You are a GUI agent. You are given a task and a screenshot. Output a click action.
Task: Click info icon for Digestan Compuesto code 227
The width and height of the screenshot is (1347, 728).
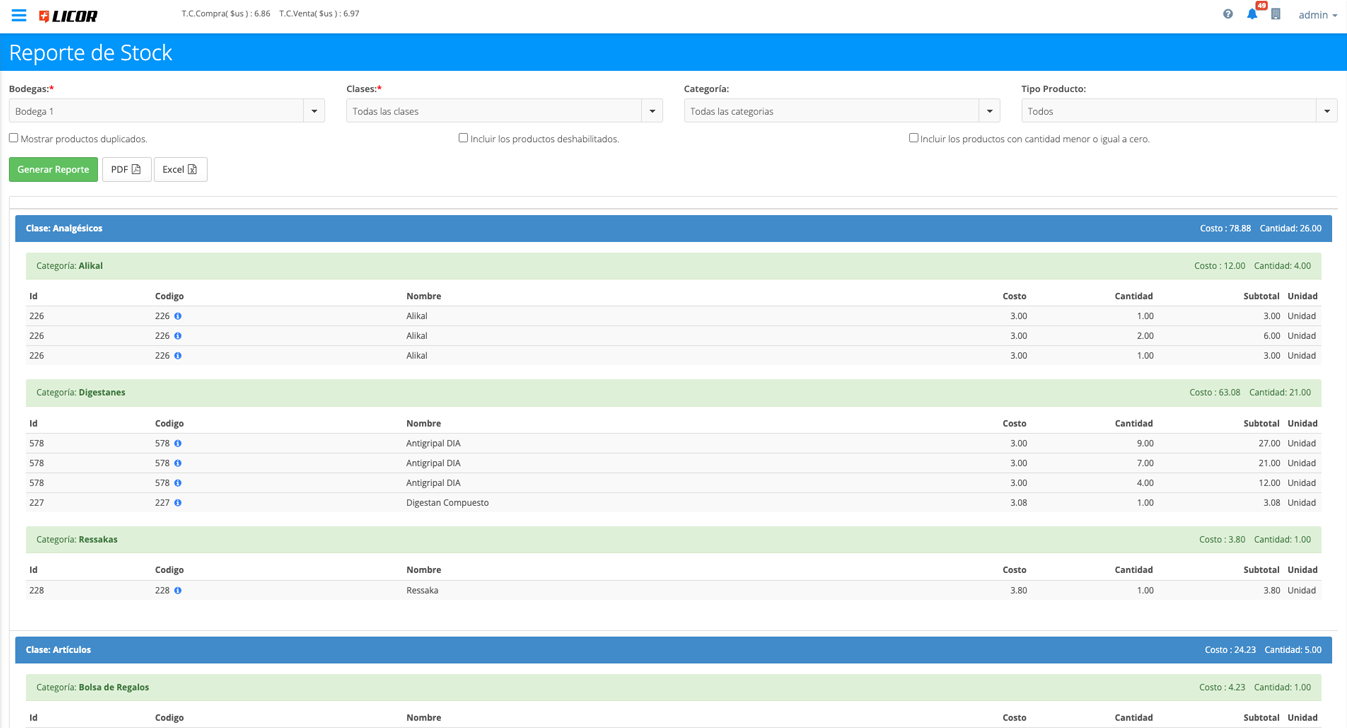click(x=178, y=503)
